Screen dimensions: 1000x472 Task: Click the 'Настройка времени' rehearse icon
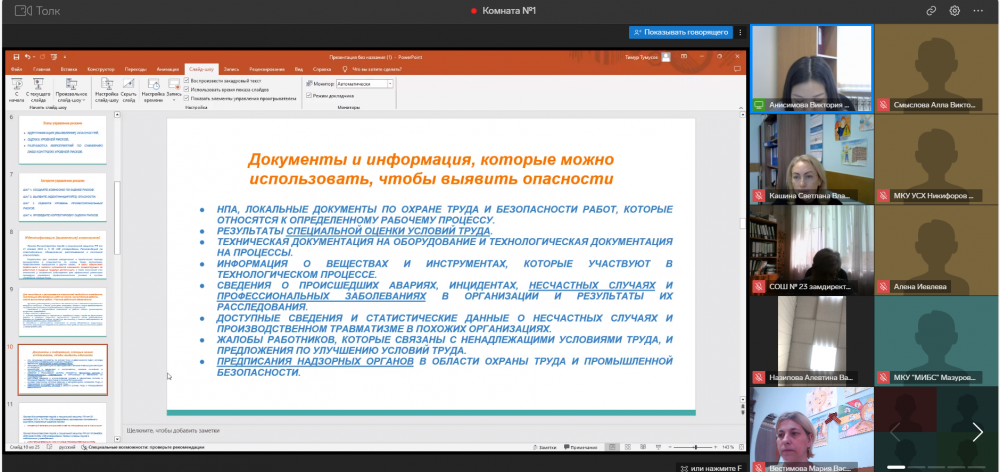(153, 86)
